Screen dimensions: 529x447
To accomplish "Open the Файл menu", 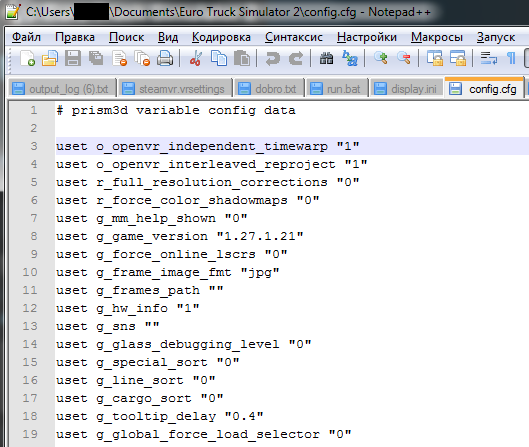I will pos(26,37).
